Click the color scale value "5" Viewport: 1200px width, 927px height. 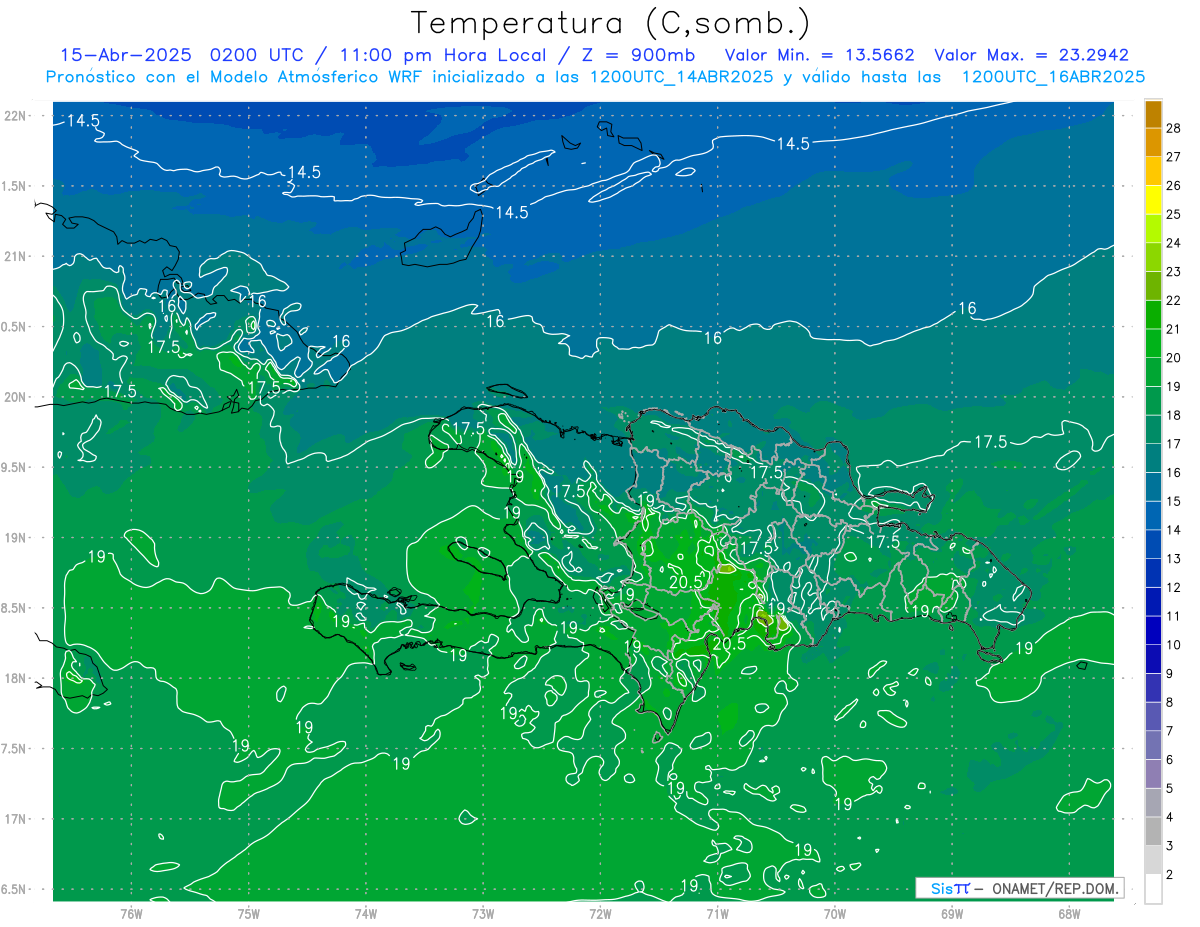coord(1170,788)
